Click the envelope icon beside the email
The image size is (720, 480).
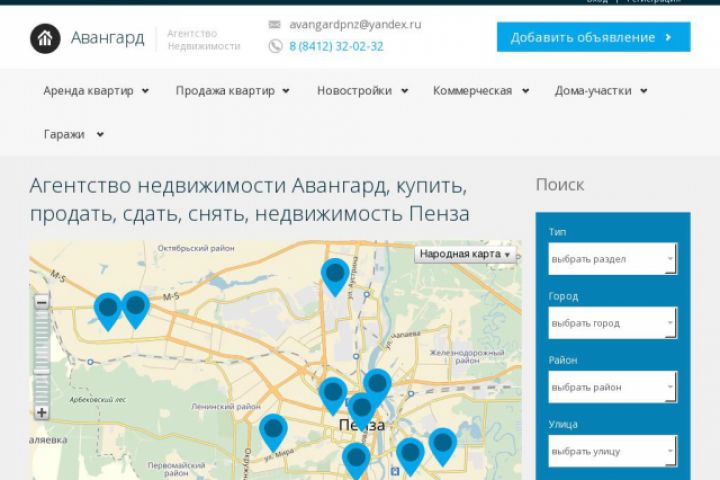[275, 24]
